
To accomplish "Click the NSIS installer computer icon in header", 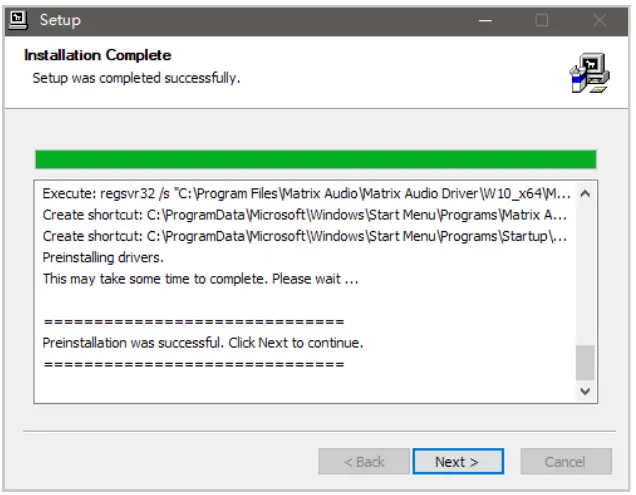I will 589,73.
